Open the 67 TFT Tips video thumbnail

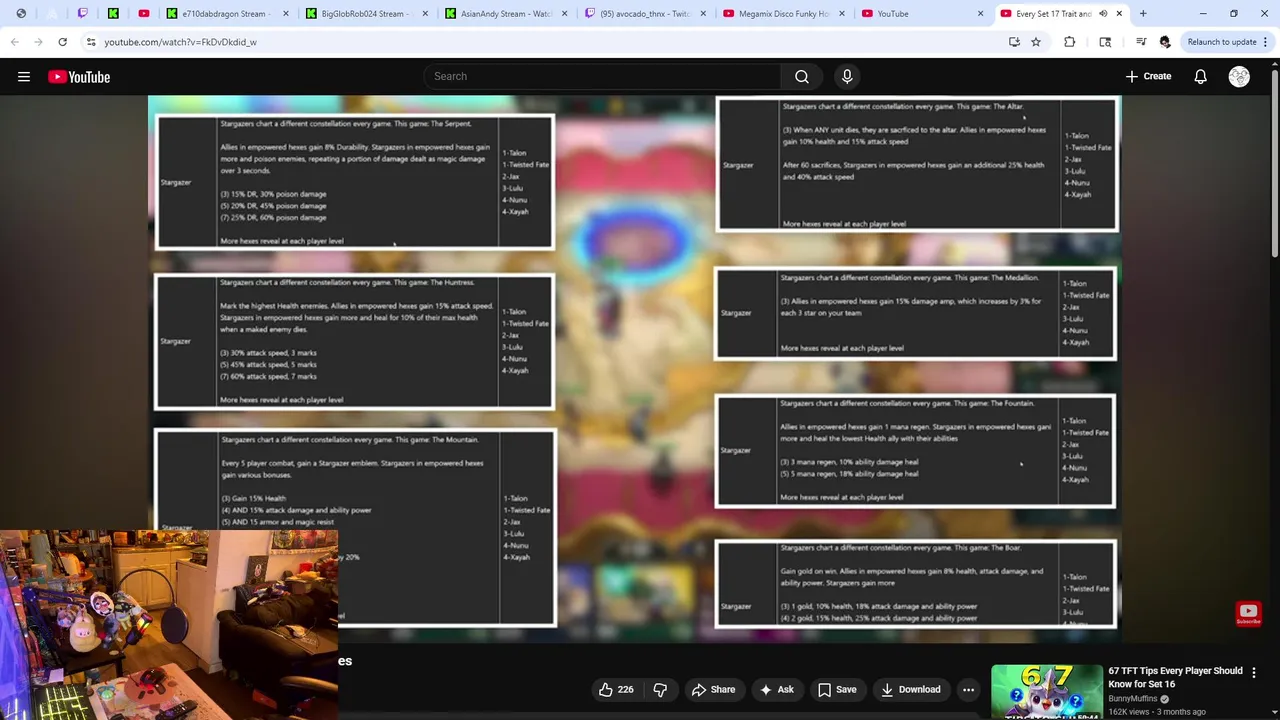click(1046, 692)
